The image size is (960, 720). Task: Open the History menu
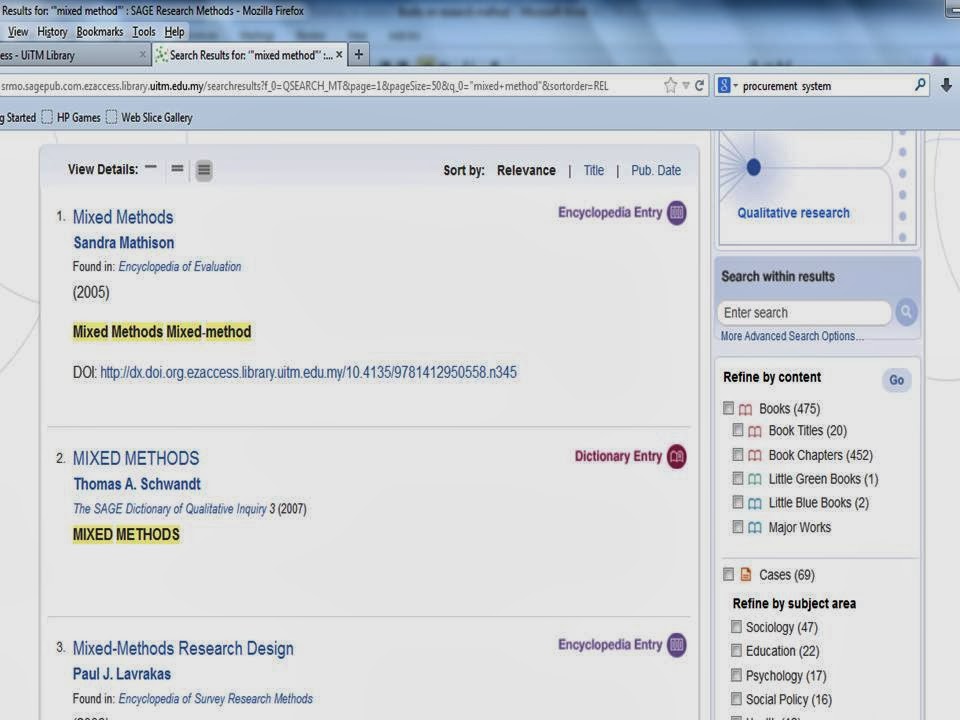pyautogui.click(x=52, y=31)
